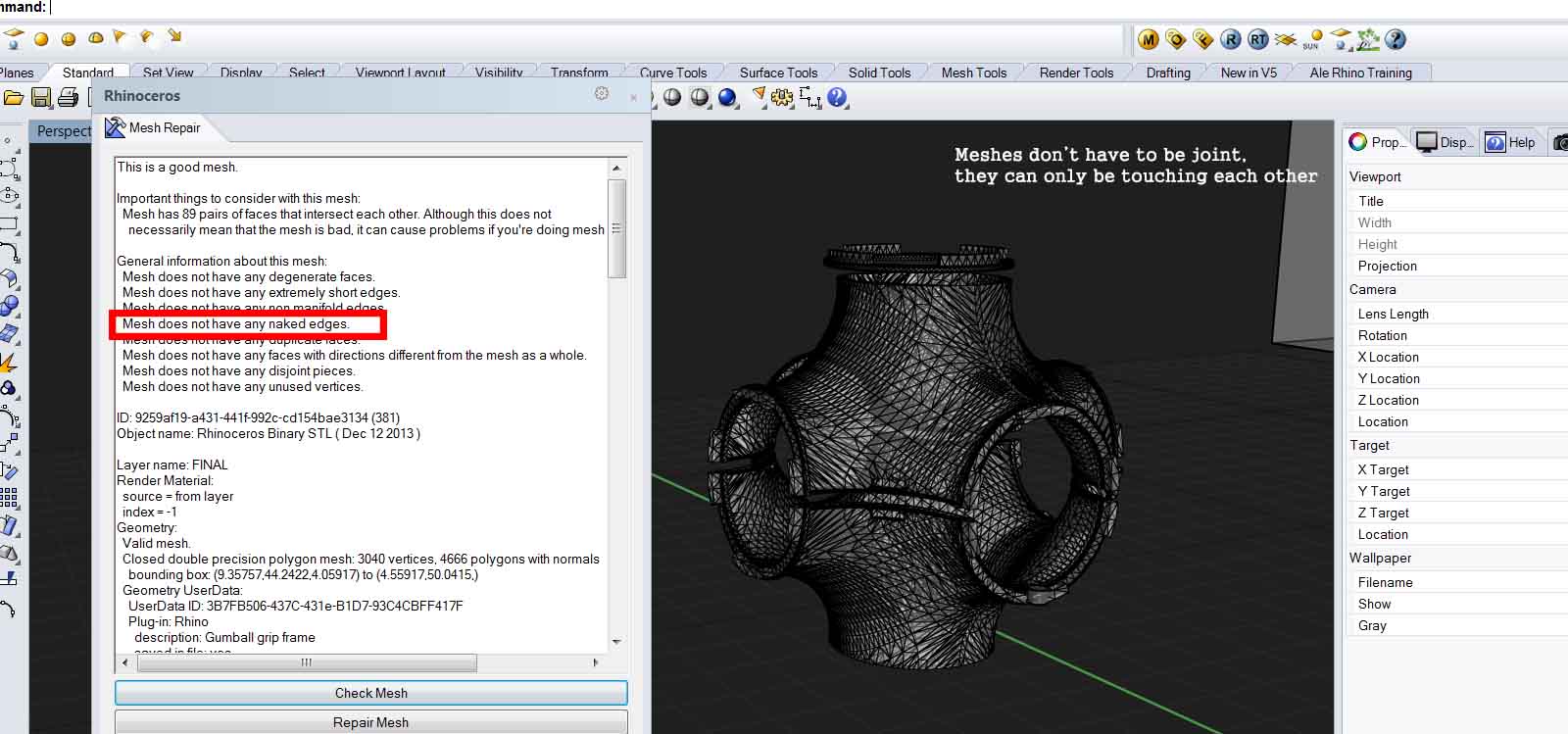Viewport: 1568px width, 734px height.
Task: Click the Perspective viewport title
Action: (63, 131)
